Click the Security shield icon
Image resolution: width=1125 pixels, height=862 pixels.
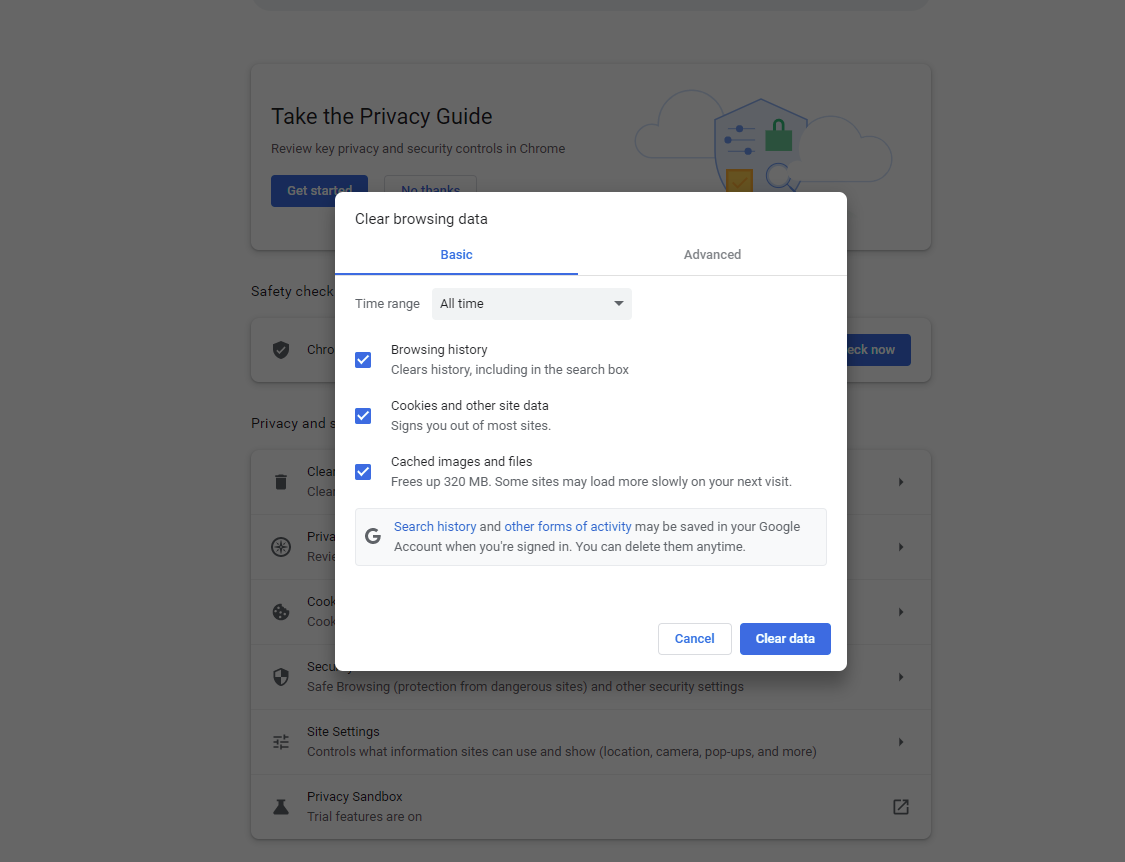coord(281,677)
